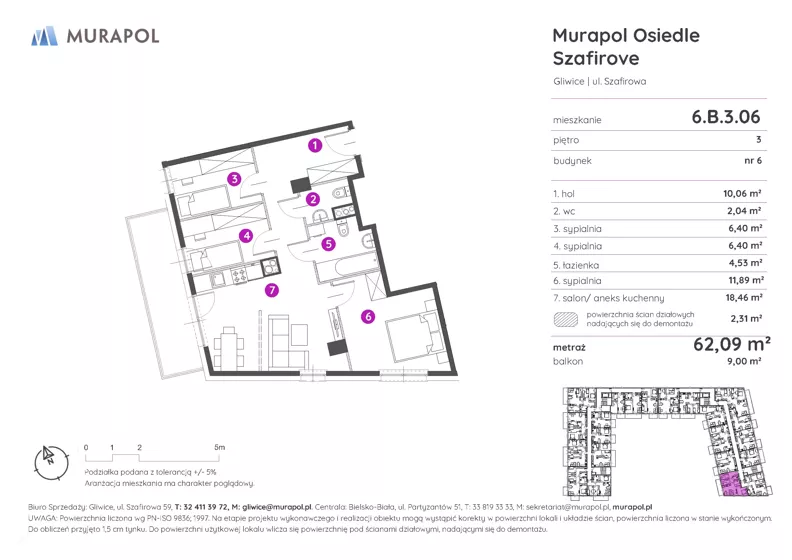Click the 'balkon' label
792x560 pixels.
(568, 362)
